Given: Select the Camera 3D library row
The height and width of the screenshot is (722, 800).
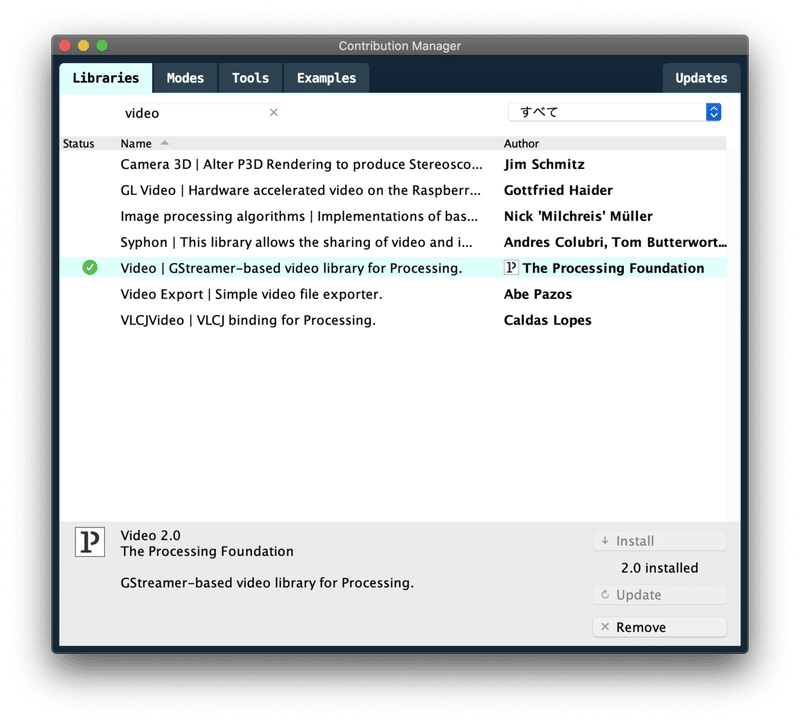Looking at the screenshot, I should point(393,164).
